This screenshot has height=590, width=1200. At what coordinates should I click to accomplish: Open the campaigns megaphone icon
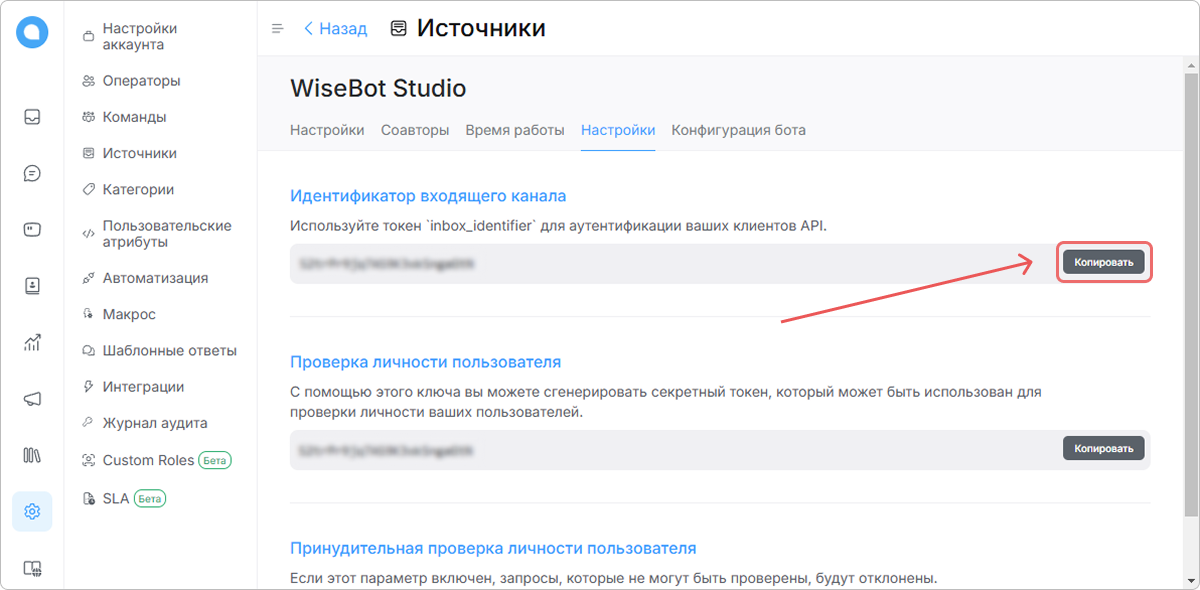(x=32, y=399)
